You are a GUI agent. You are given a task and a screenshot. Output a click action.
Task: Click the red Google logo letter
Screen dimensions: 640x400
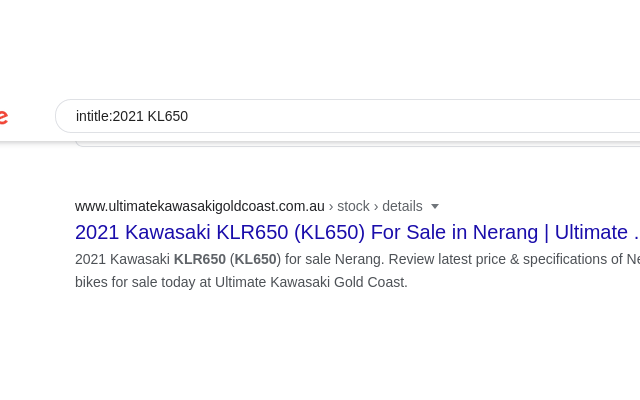pos(3,117)
